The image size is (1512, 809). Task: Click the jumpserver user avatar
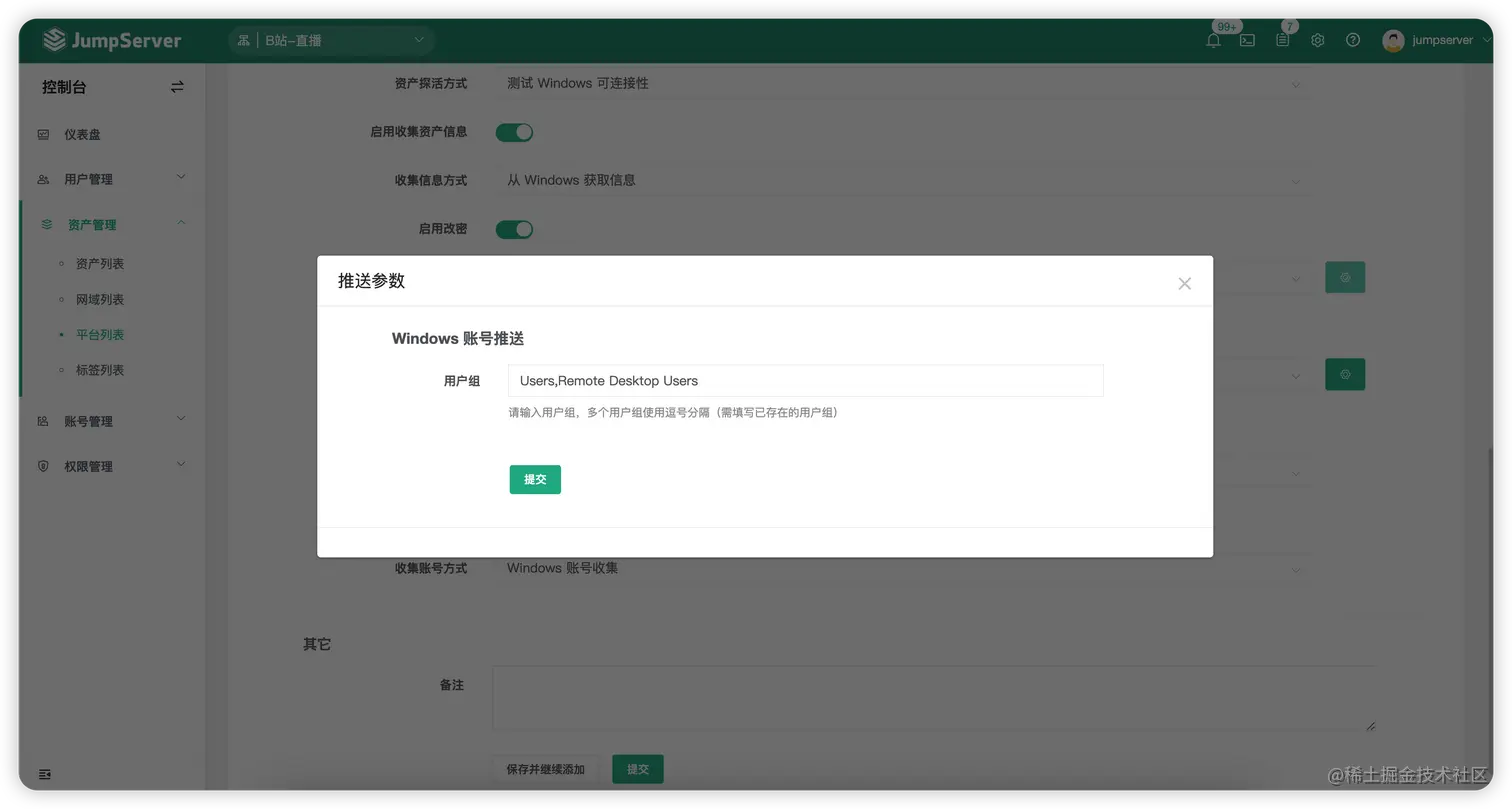tap(1393, 41)
